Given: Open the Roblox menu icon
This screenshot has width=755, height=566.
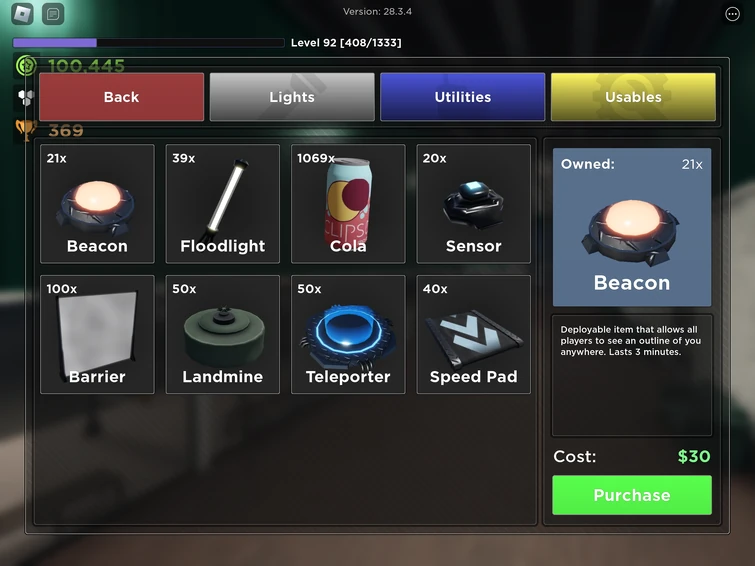Looking at the screenshot, I should 22,14.
